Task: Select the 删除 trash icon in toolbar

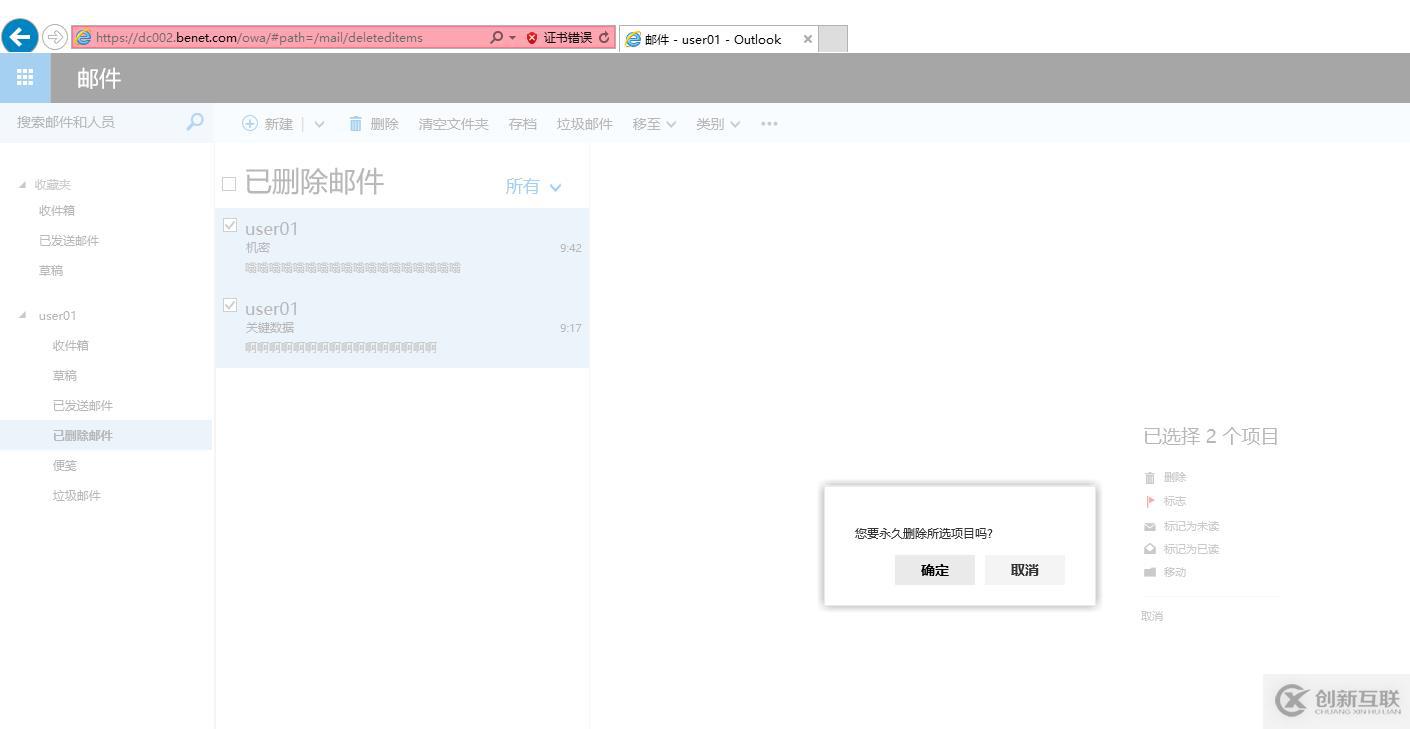Action: (x=356, y=123)
